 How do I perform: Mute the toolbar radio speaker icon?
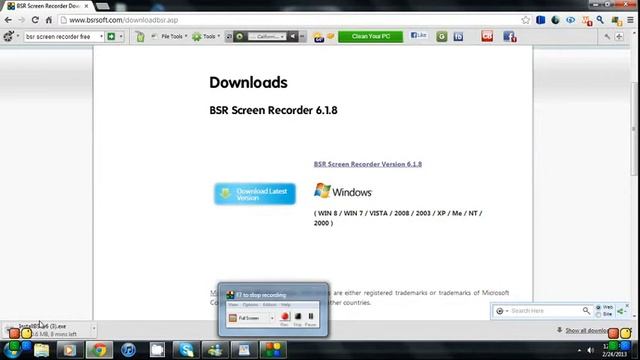[293, 36]
